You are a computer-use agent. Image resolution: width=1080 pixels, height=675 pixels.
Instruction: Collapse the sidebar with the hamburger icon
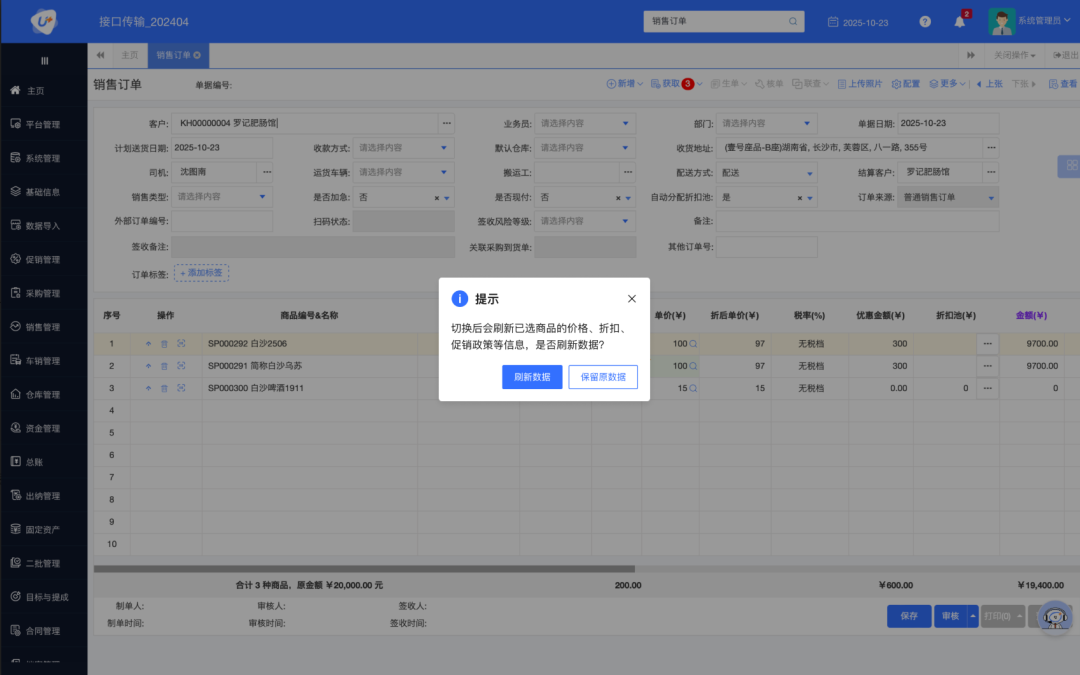(x=44, y=61)
